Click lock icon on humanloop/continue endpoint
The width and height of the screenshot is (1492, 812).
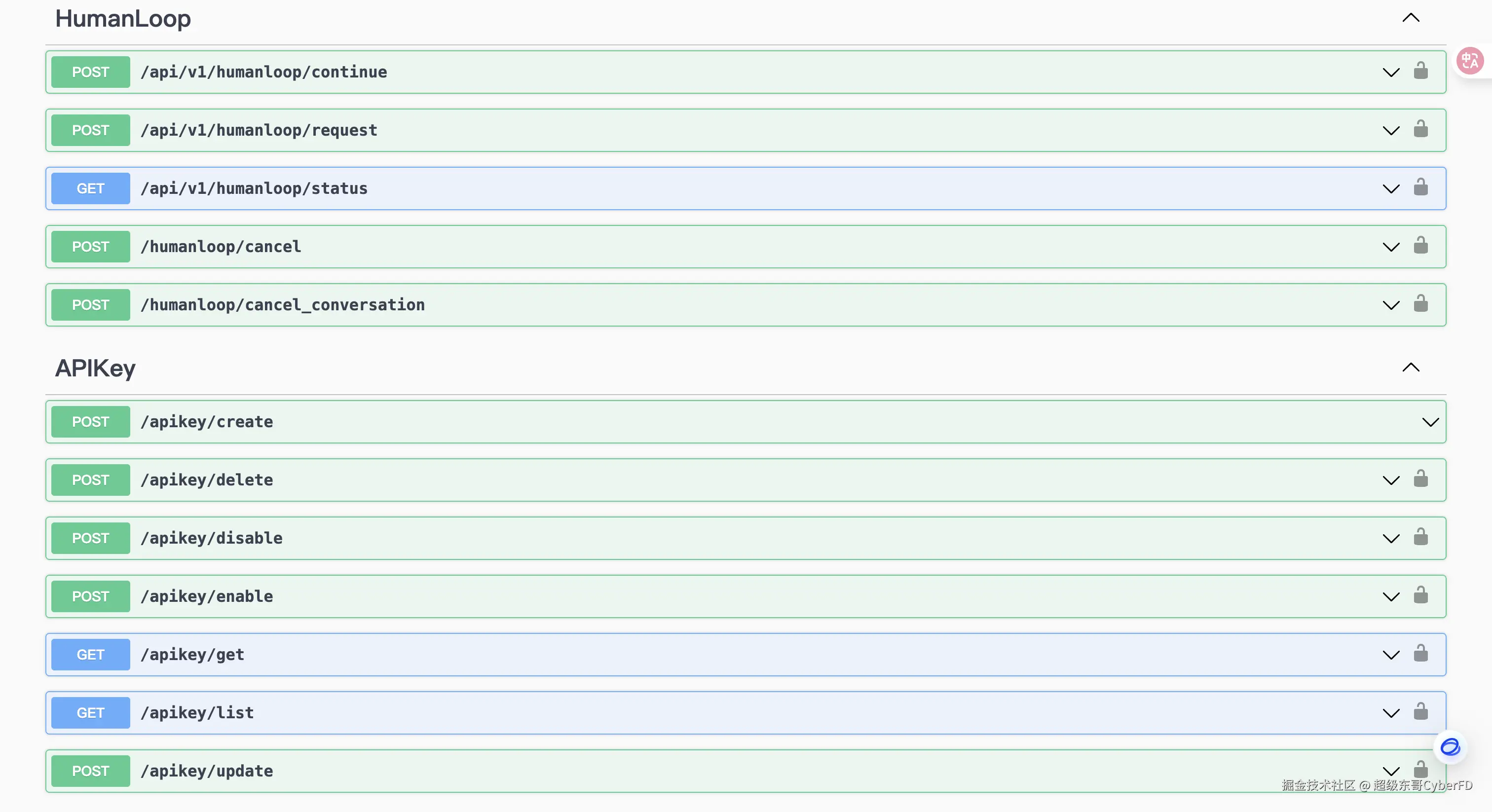coord(1420,71)
